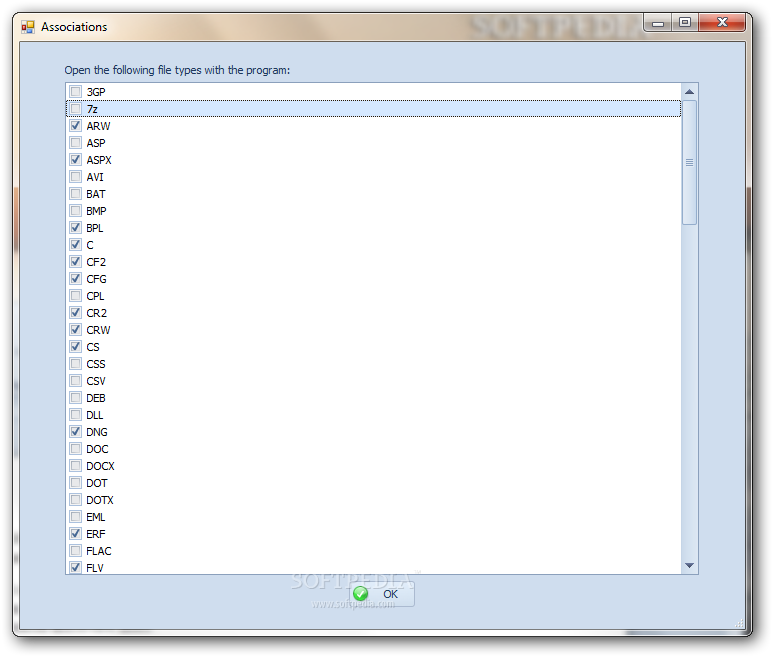
Task: Close the Associations dialog
Action: pyautogui.click(x=722, y=23)
